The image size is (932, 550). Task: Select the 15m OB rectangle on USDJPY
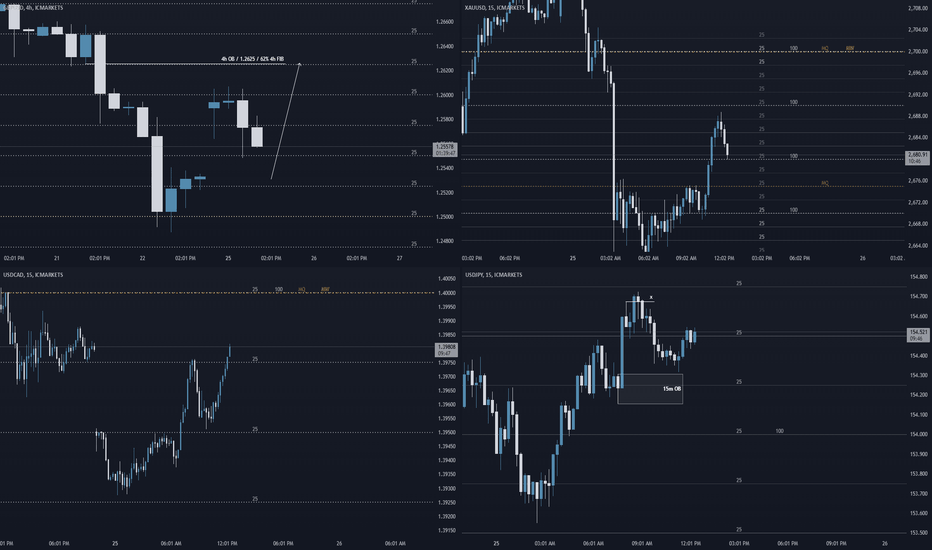[650, 389]
